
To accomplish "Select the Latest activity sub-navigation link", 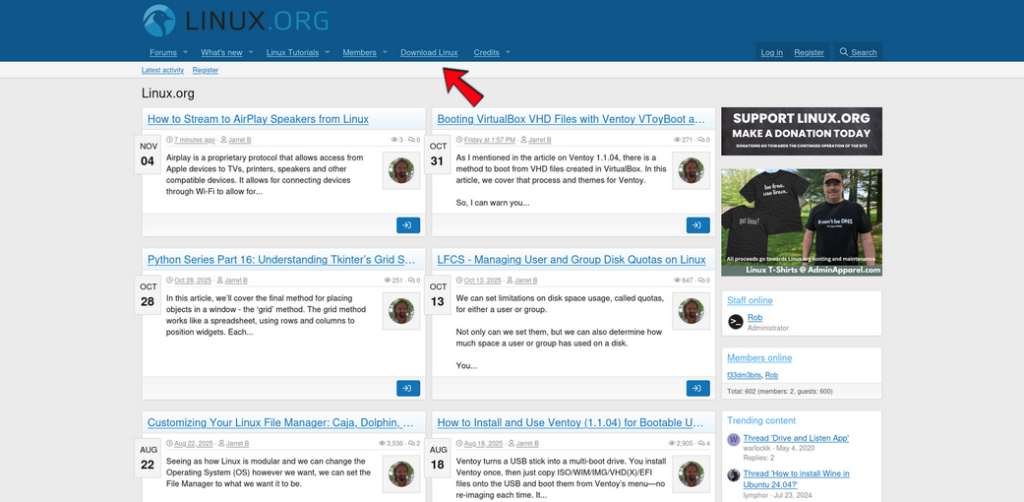I will coord(162,70).
